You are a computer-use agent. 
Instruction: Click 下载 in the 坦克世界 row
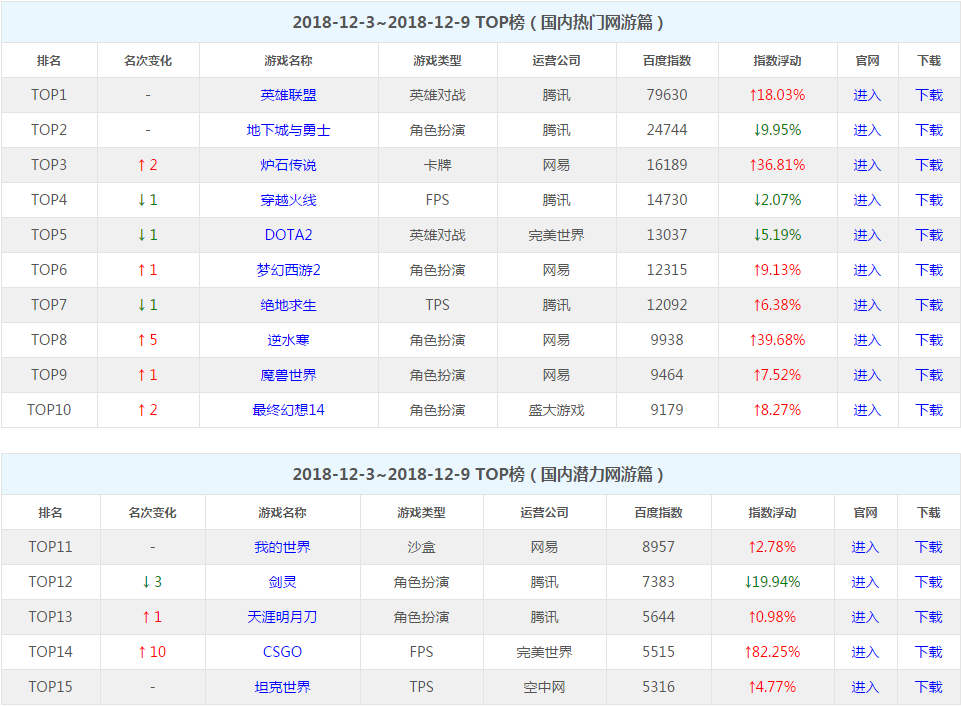tap(929, 686)
